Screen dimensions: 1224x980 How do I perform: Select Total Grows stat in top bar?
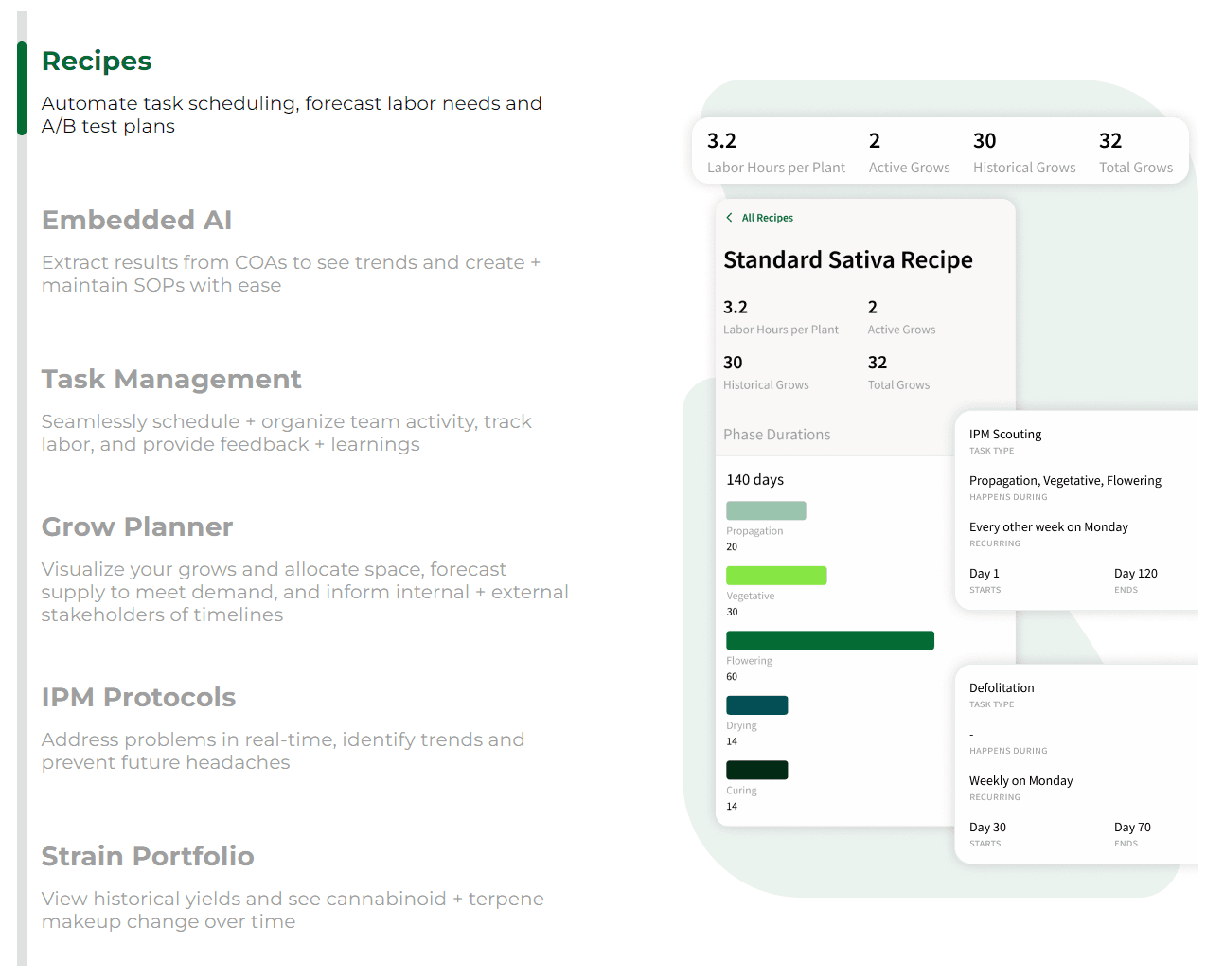click(1135, 153)
